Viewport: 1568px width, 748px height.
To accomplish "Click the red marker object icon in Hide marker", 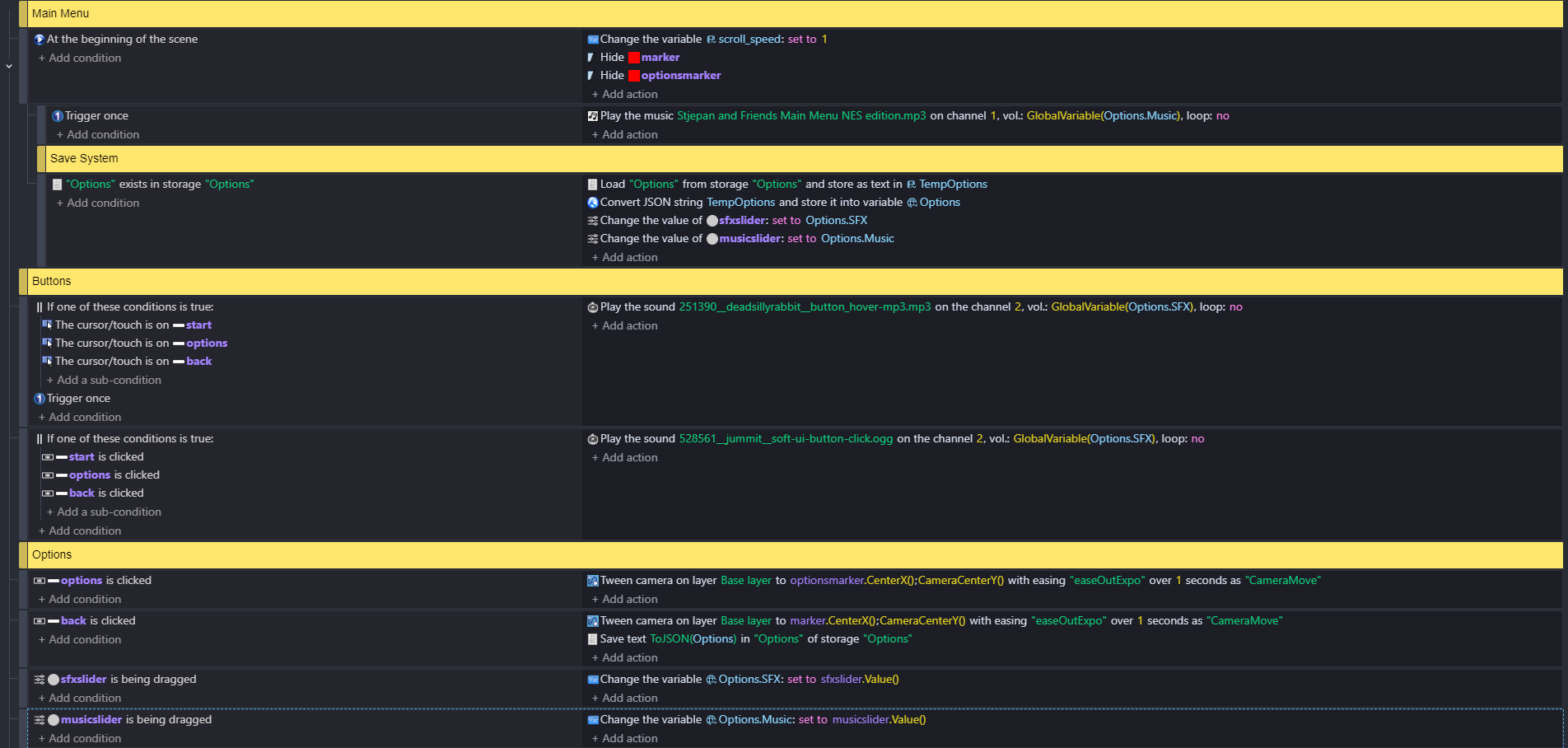I will click(634, 58).
